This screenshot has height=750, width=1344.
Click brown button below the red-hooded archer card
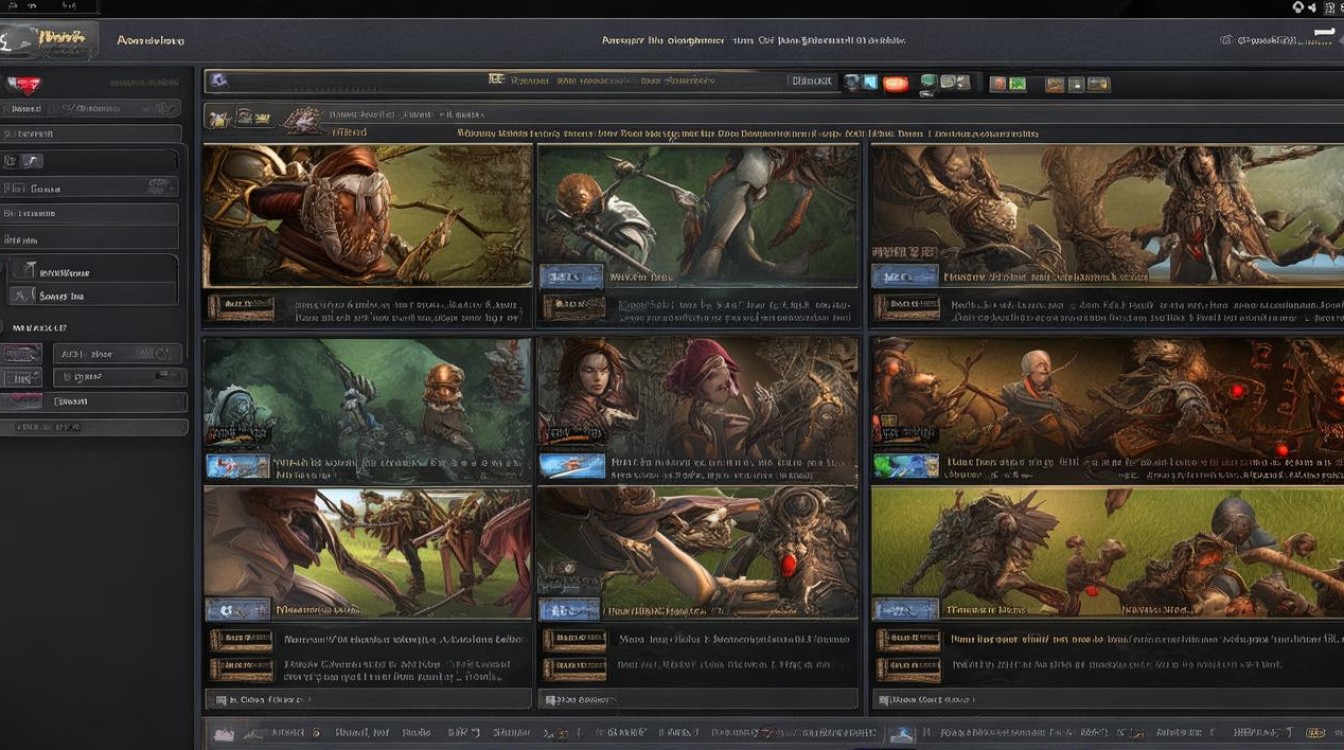pyautogui.click(x=241, y=306)
